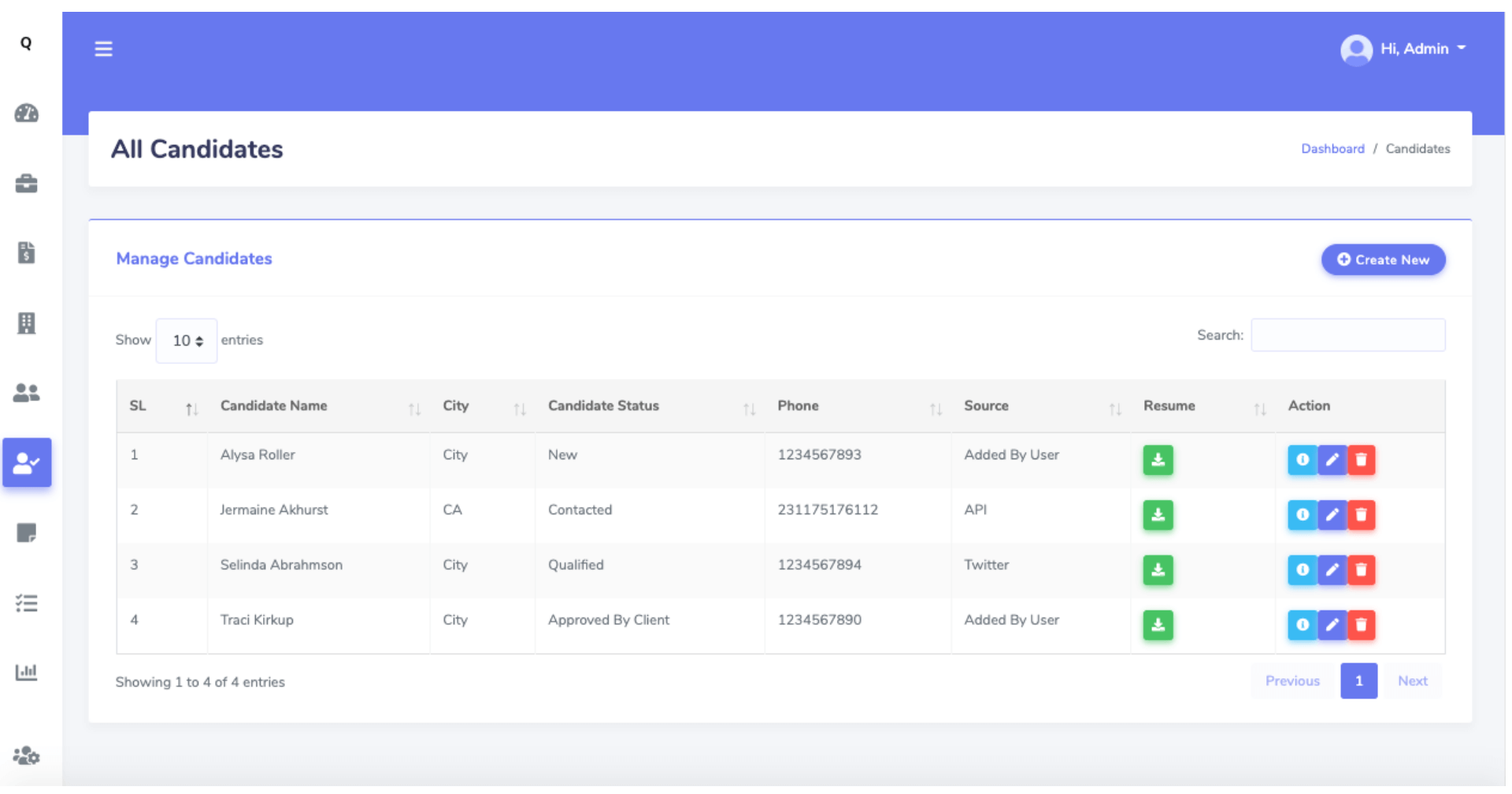Edit Selinda Abrahmson using the pencil icon
The height and width of the screenshot is (794, 1512).
1332,570
